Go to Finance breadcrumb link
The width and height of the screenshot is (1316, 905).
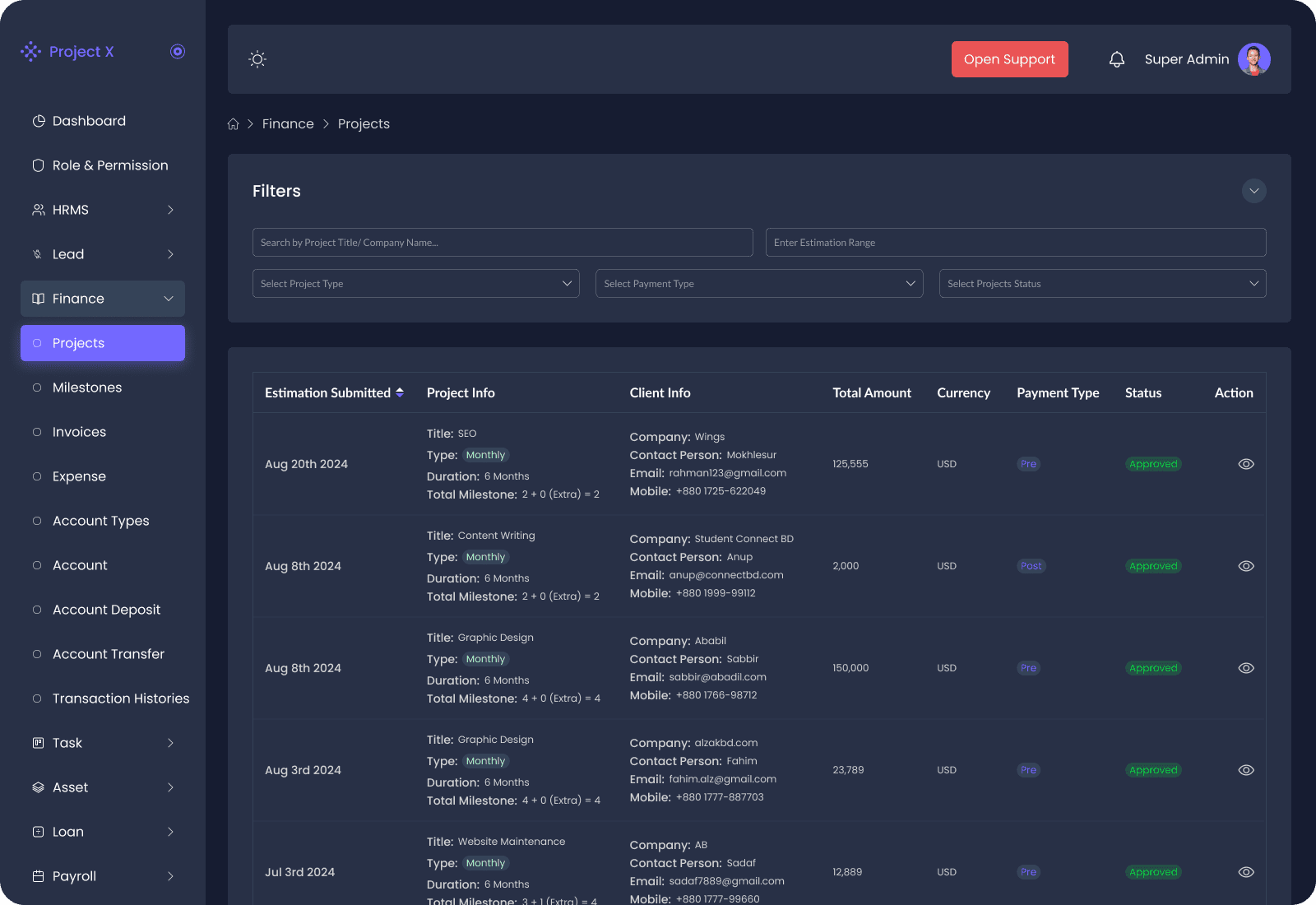point(288,124)
